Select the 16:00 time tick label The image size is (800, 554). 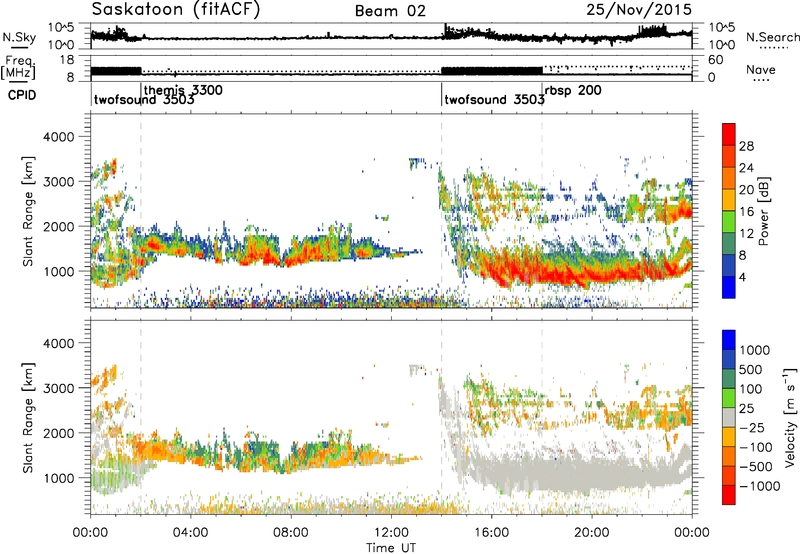click(x=491, y=533)
